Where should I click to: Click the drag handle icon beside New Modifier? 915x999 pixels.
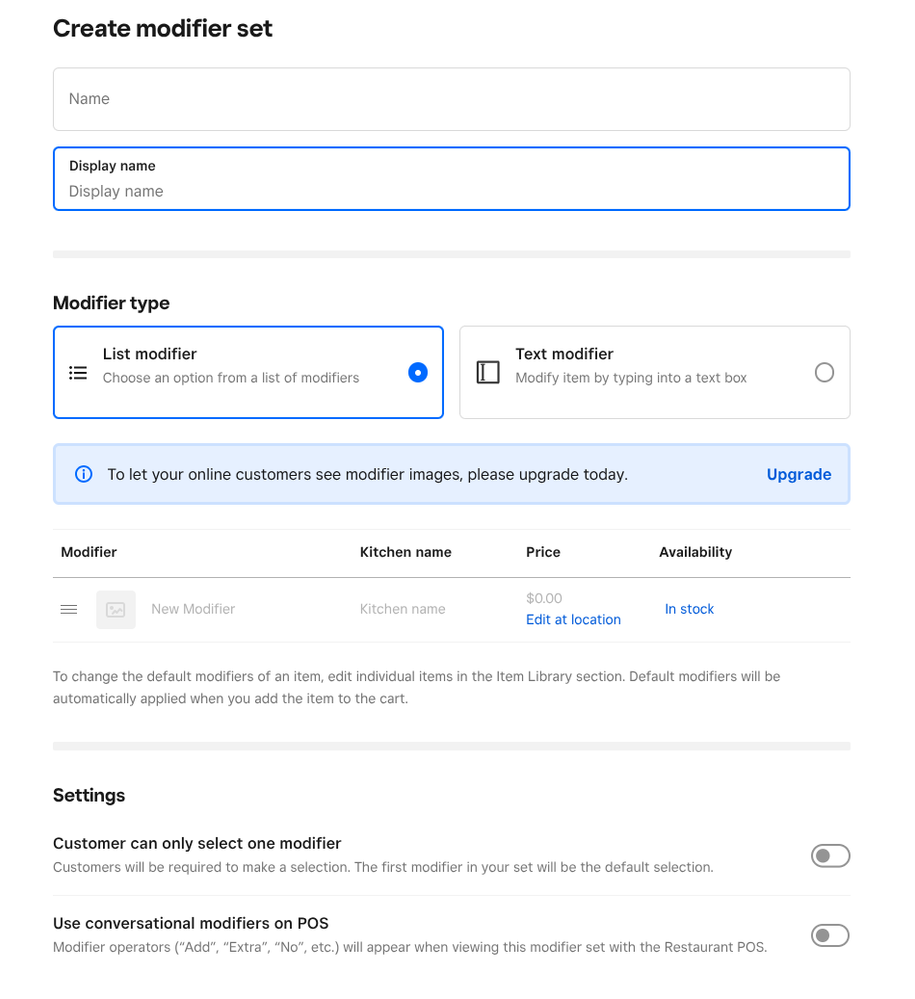[69, 609]
